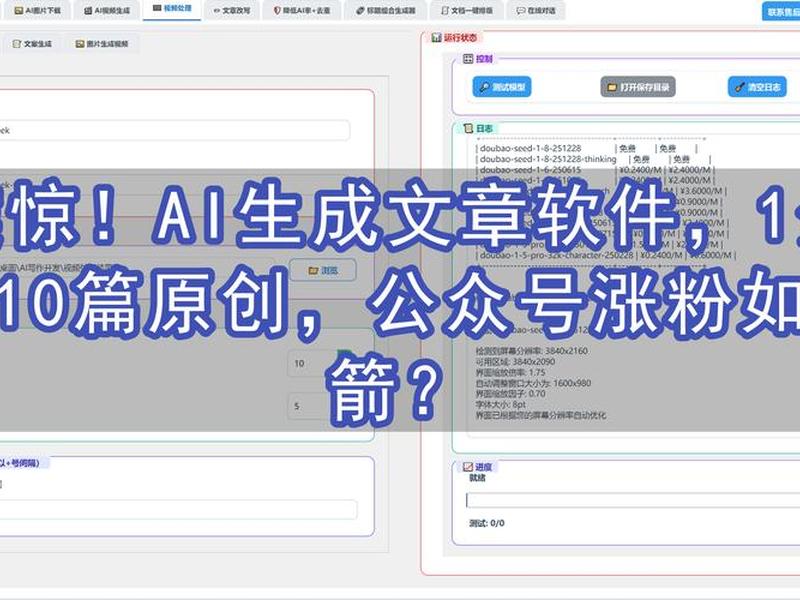Click the 联系售后 button
Screen dimensions: 800x600
point(781,11)
